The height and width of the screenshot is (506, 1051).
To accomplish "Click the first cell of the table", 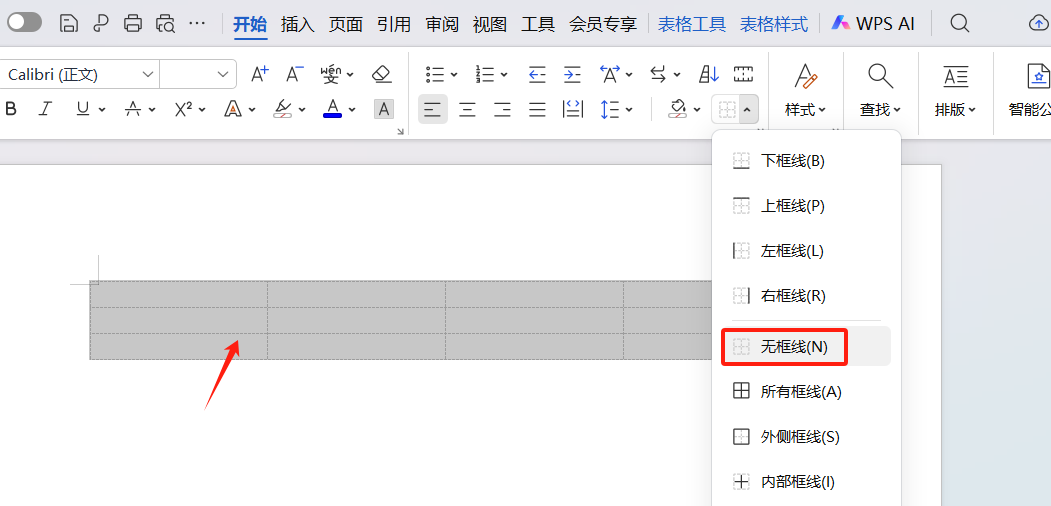I will [x=178, y=293].
